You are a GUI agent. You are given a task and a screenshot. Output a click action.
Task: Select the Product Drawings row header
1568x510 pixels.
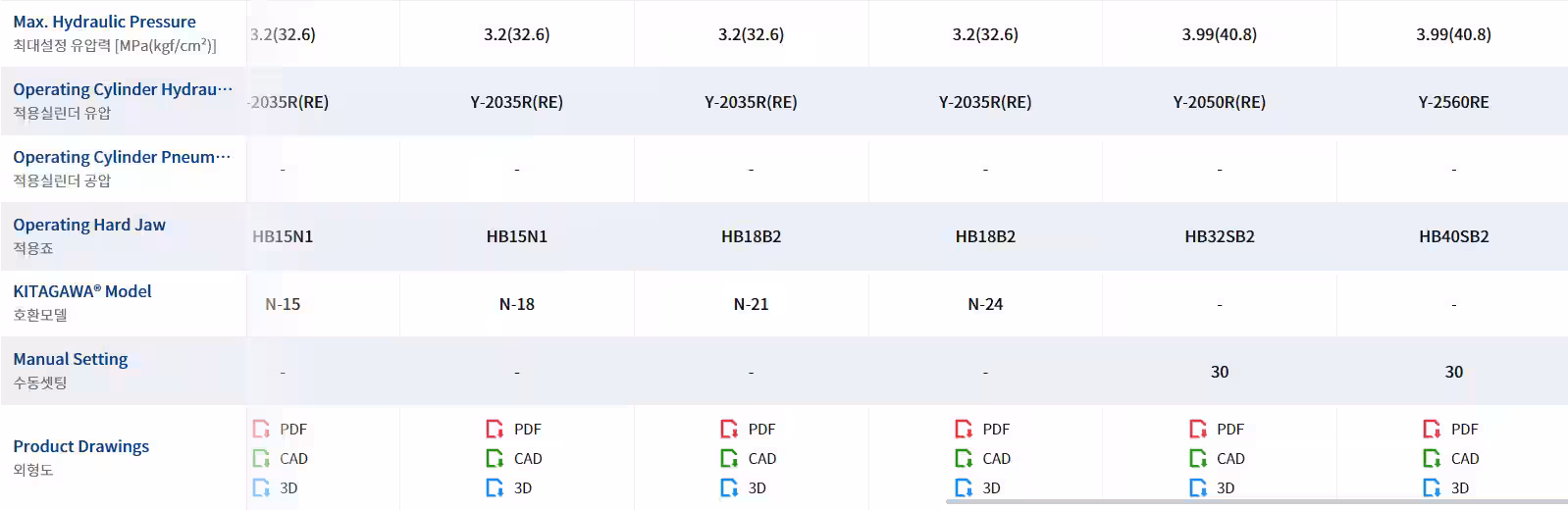[81, 447]
